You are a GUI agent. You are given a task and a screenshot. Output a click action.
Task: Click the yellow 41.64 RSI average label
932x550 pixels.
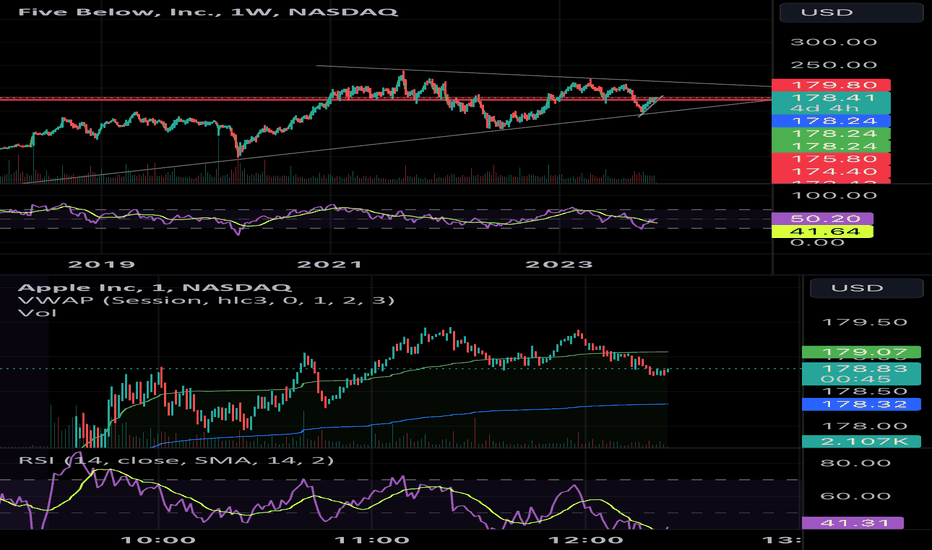823,231
